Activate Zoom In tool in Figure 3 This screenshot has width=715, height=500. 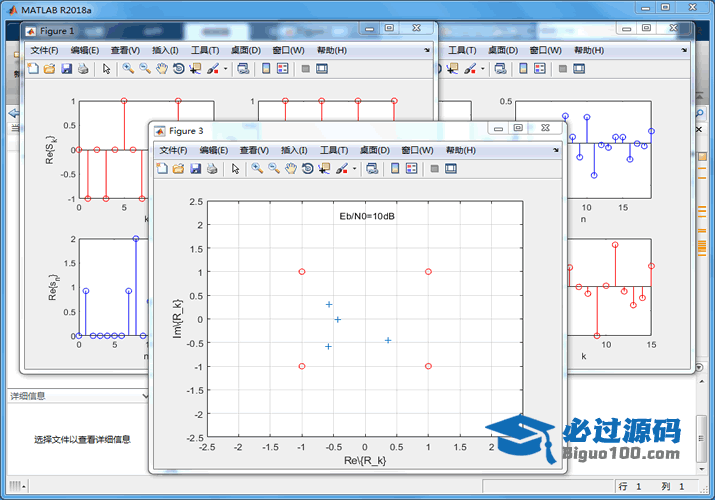coord(257,169)
